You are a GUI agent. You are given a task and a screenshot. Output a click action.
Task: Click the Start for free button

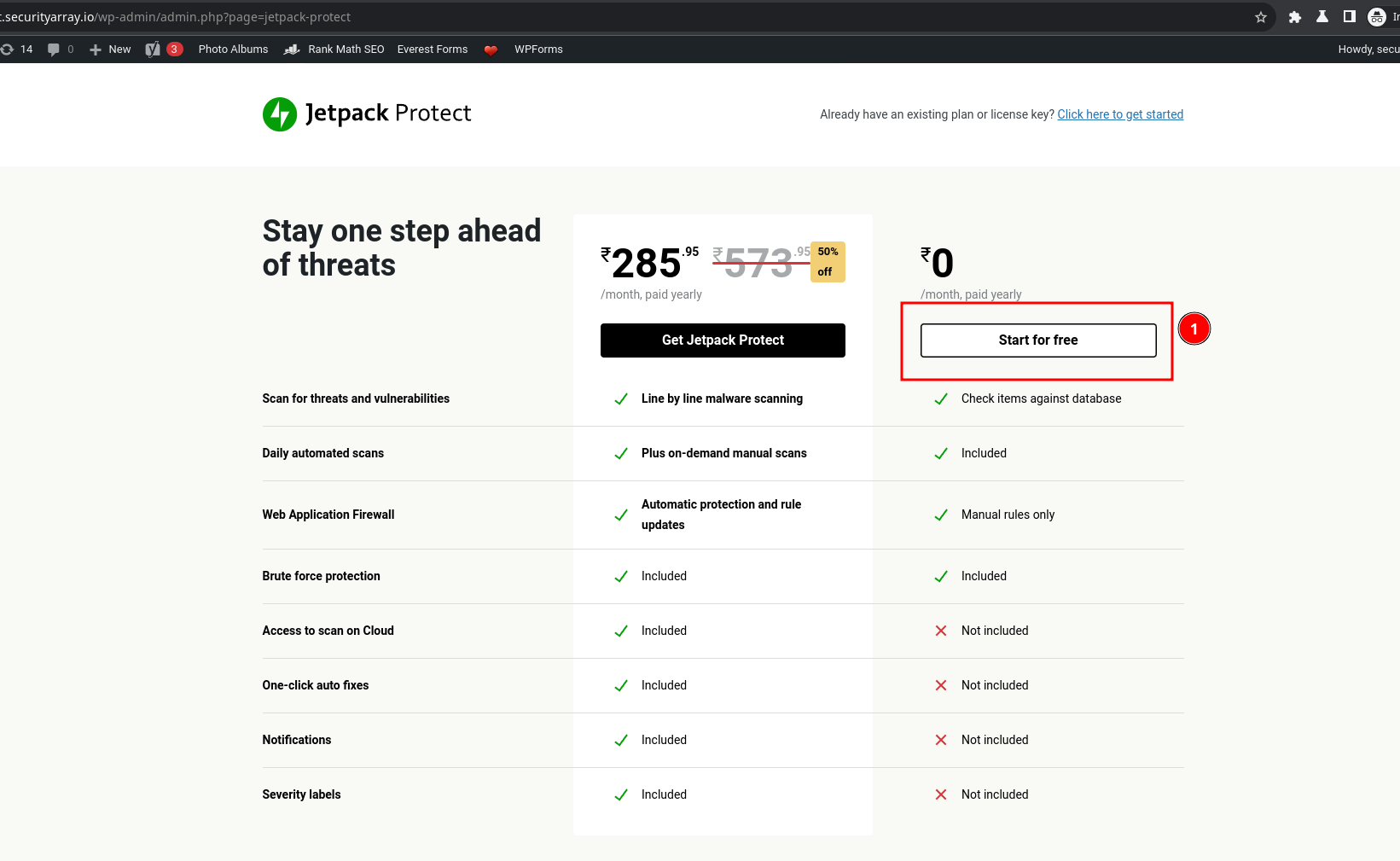click(1037, 340)
